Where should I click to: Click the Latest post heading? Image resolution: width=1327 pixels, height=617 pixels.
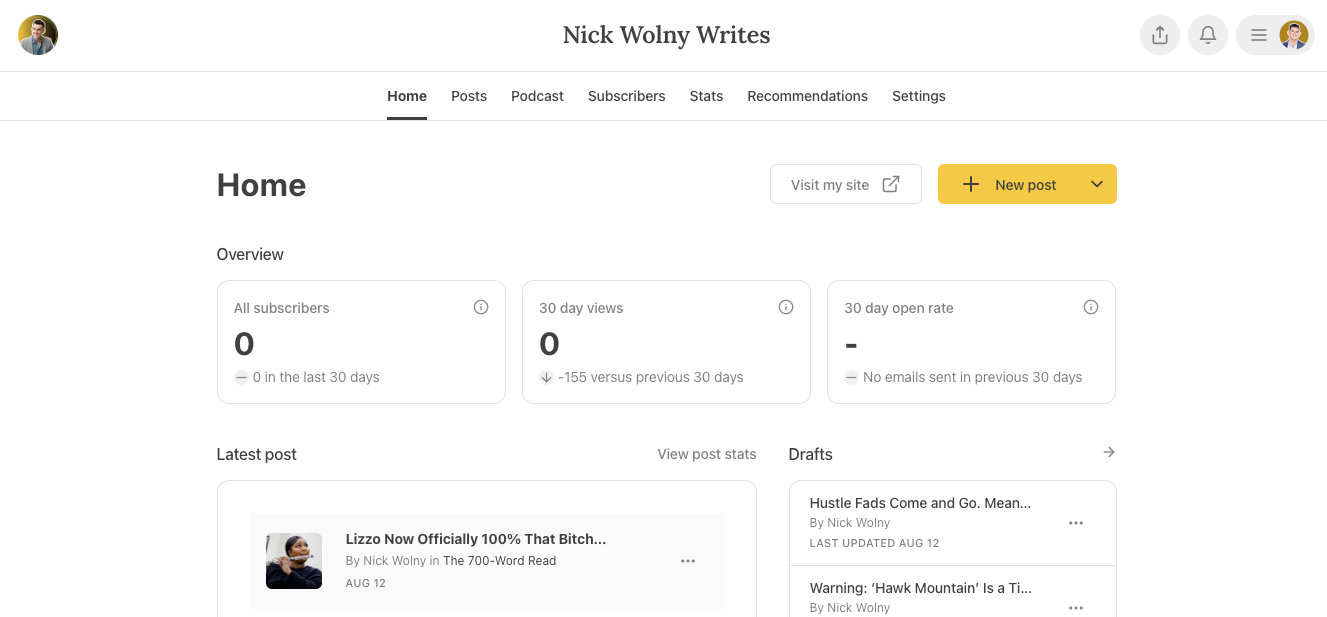click(257, 454)
